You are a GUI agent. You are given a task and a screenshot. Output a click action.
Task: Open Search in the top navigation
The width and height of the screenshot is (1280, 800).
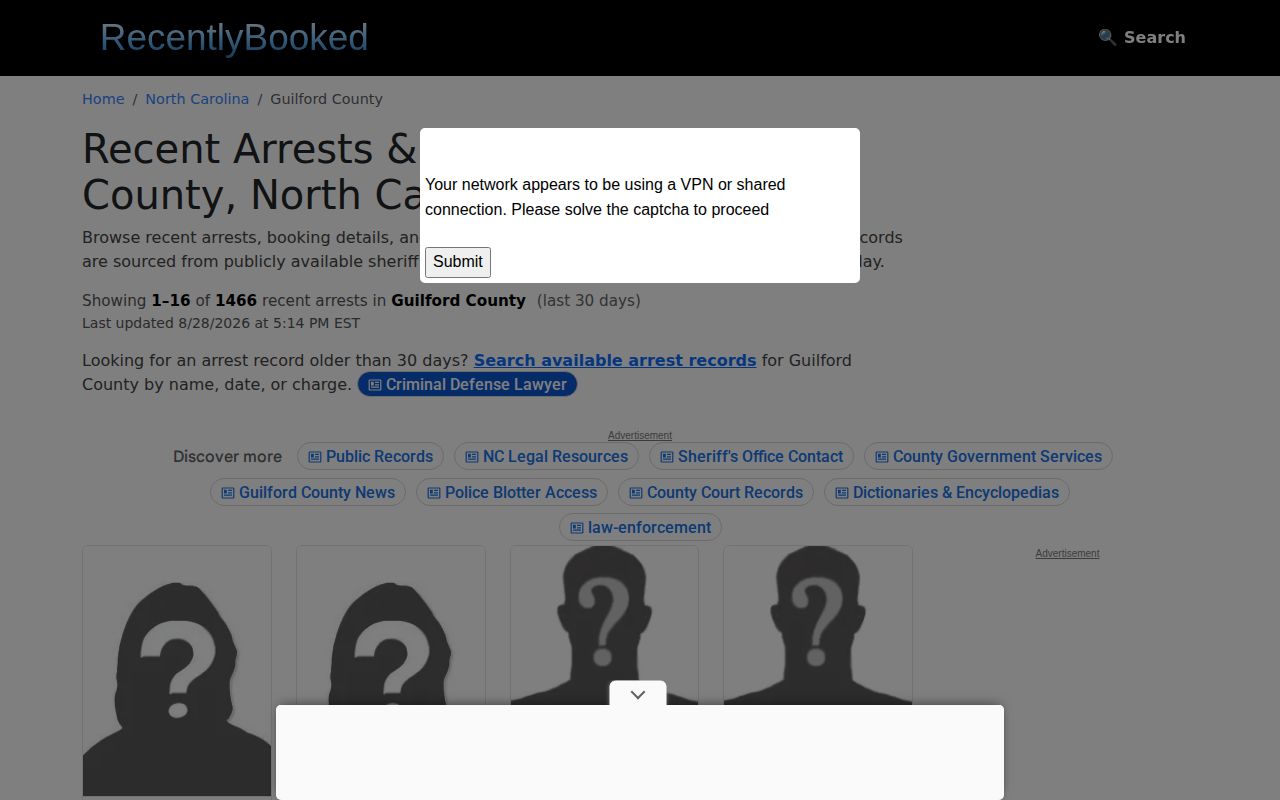(x=1142, y=37)
